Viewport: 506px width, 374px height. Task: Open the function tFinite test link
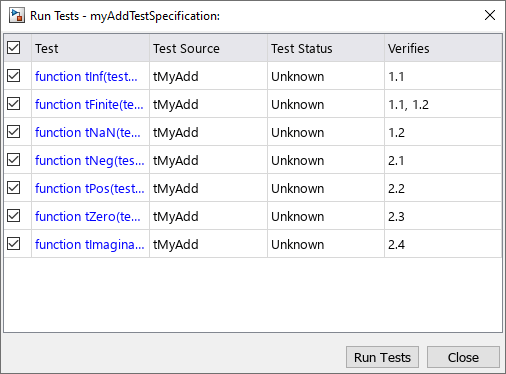click(89, 105)
